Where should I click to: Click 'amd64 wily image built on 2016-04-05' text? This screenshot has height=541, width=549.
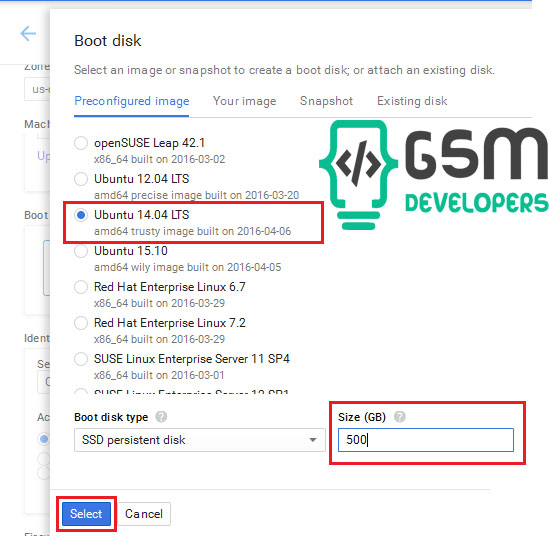188,267
